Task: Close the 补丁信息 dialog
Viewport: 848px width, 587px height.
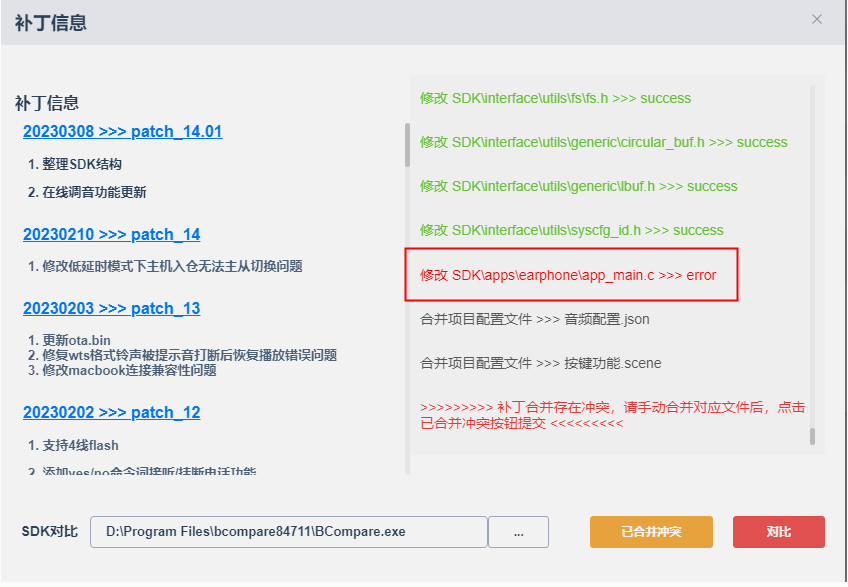Action: coord(817,19)
